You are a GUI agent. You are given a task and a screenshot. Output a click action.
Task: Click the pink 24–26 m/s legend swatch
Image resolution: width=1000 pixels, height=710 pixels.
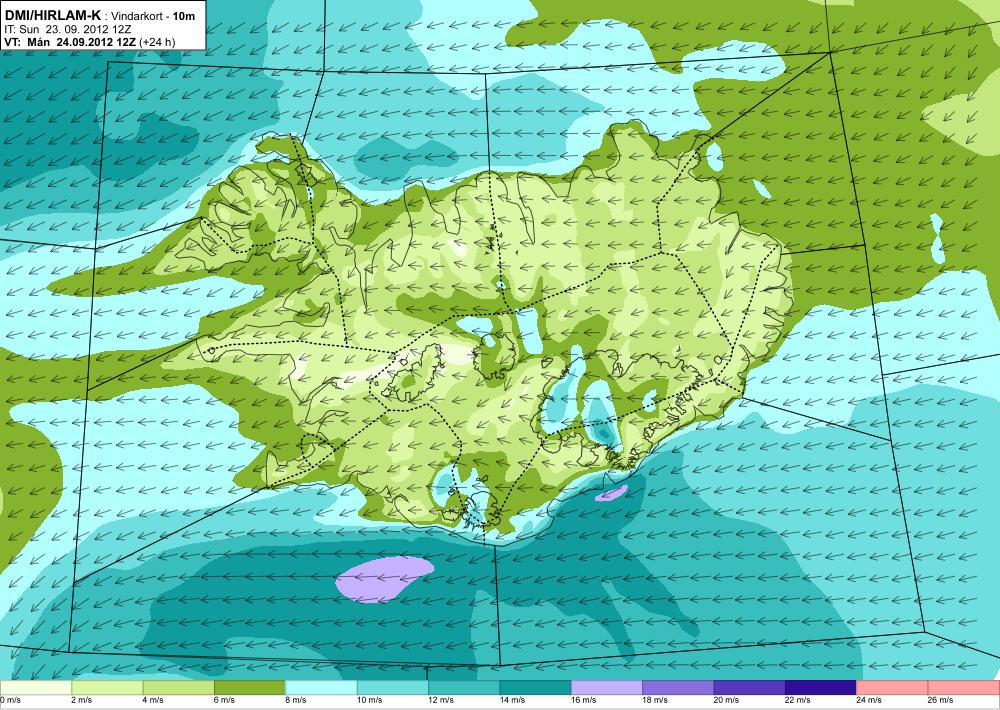click(x=893, y=688)
